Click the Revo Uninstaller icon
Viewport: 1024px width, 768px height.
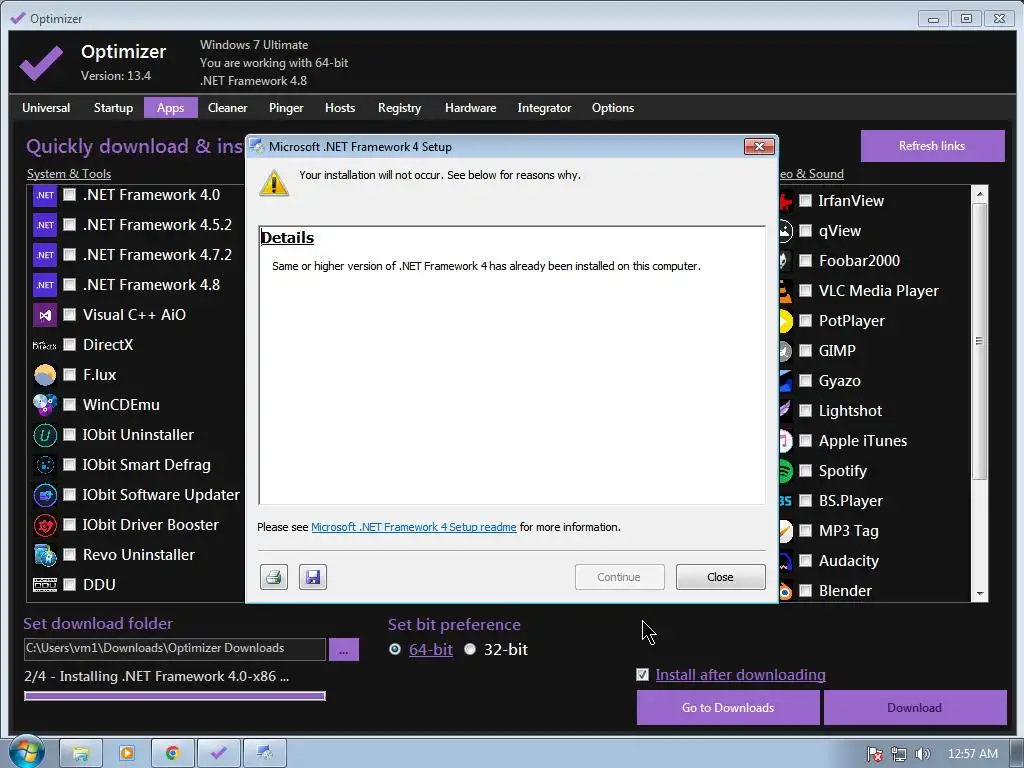(45, 555)
